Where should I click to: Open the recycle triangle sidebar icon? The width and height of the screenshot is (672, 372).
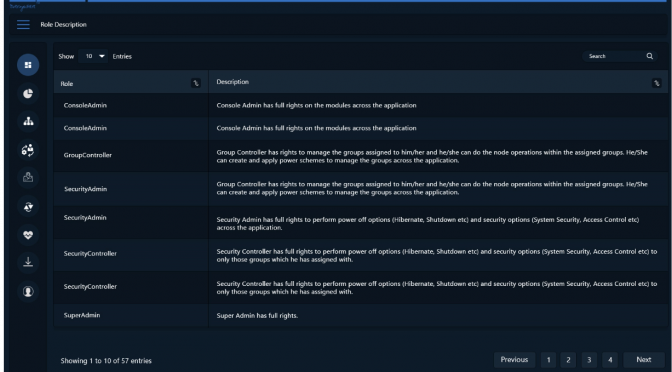click(x=28, y=207)
